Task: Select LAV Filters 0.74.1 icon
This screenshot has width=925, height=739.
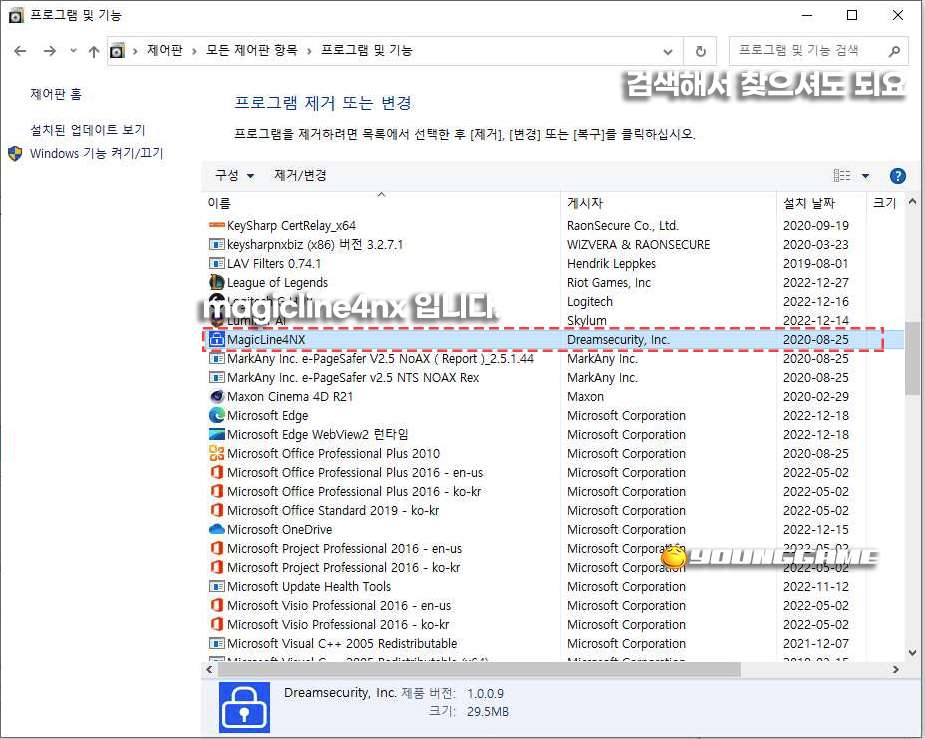Action: [x=217, y=263]
